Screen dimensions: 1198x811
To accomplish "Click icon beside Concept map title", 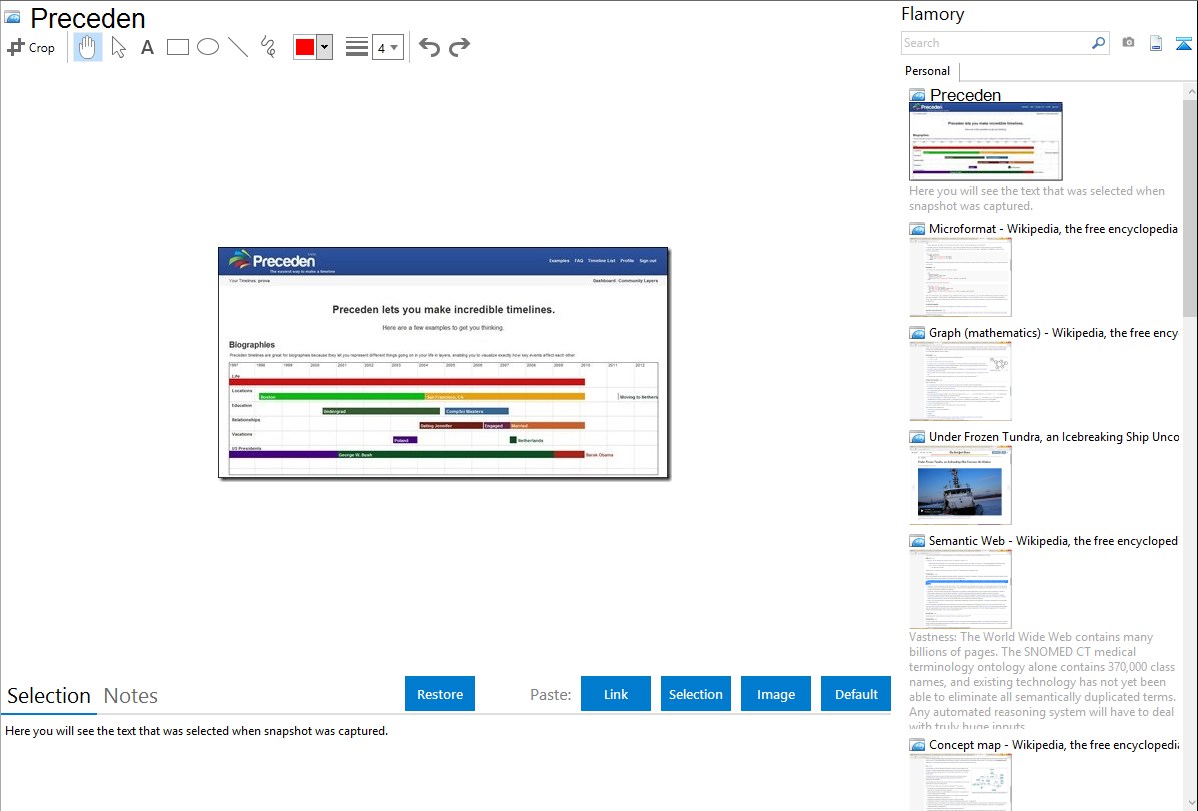I will [x=917, y=745].
